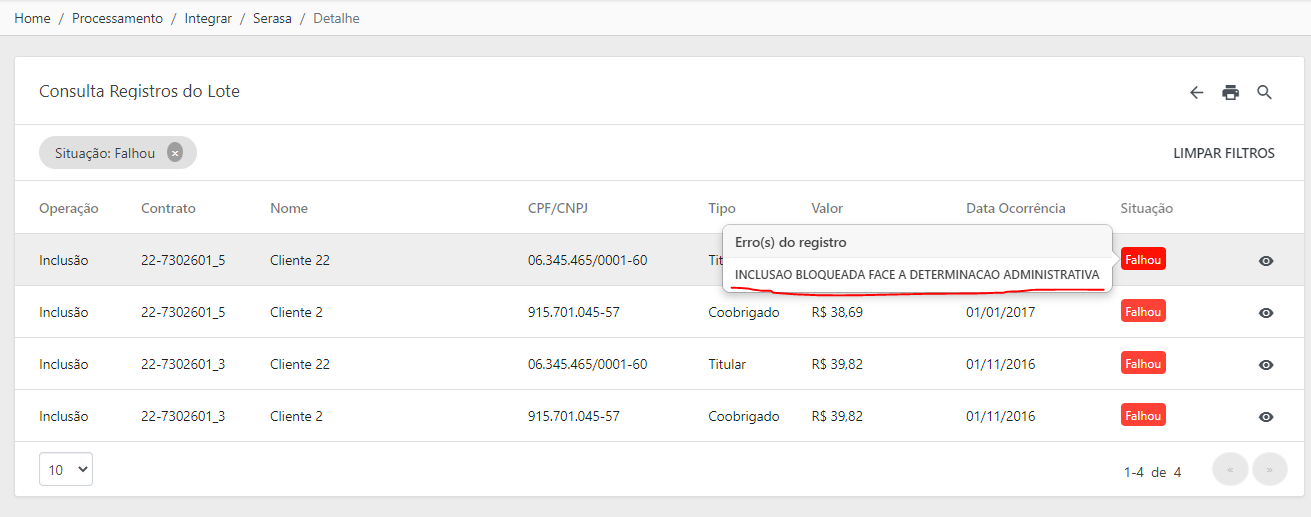The image size is (1311, 517).
Task: Click eye icon for Titular 01/11/2016 row
Action: coord(1266,364)
